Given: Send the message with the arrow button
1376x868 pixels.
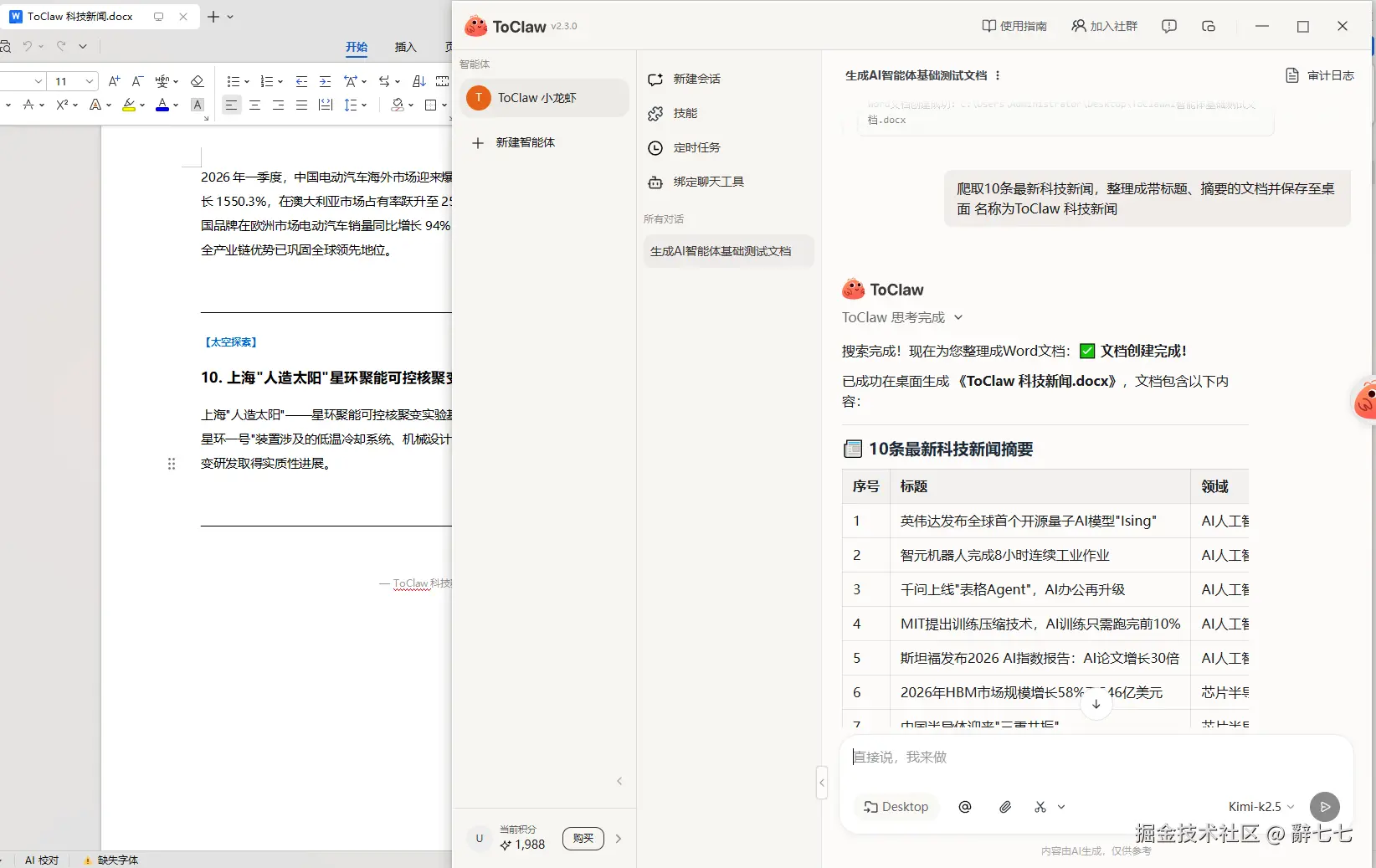Looking at the screenshot, I should (1325, 807).
